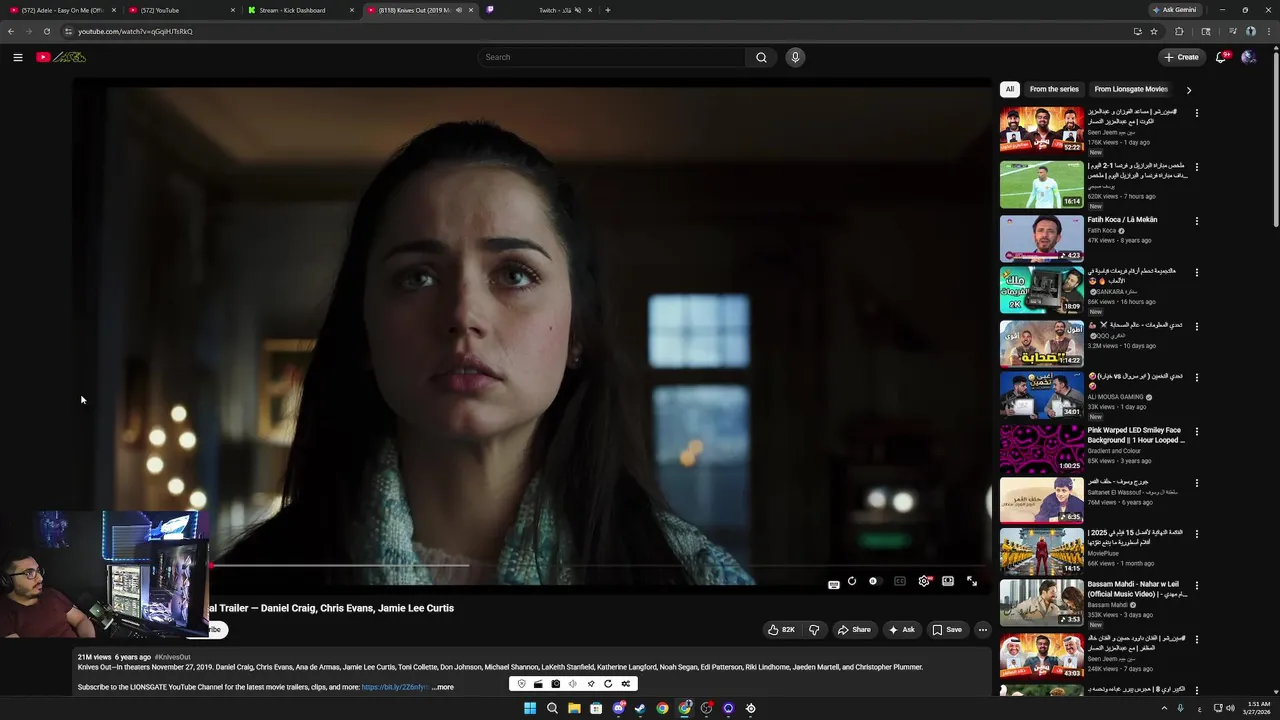
Task: Open options for first Seen Jeem video
Action: click(x=1197, y=113)
